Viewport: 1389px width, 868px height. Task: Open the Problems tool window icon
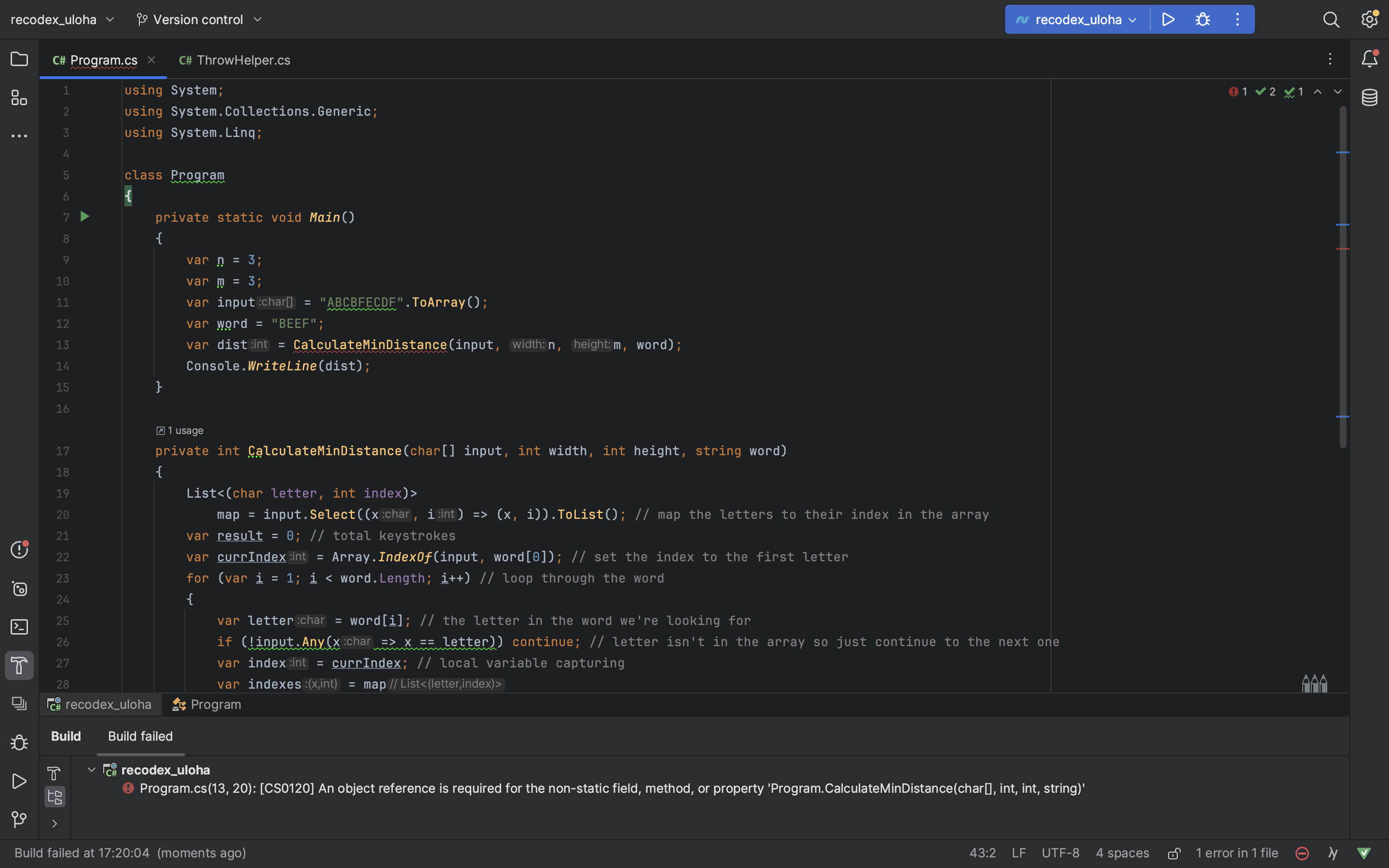click(19, 549)
